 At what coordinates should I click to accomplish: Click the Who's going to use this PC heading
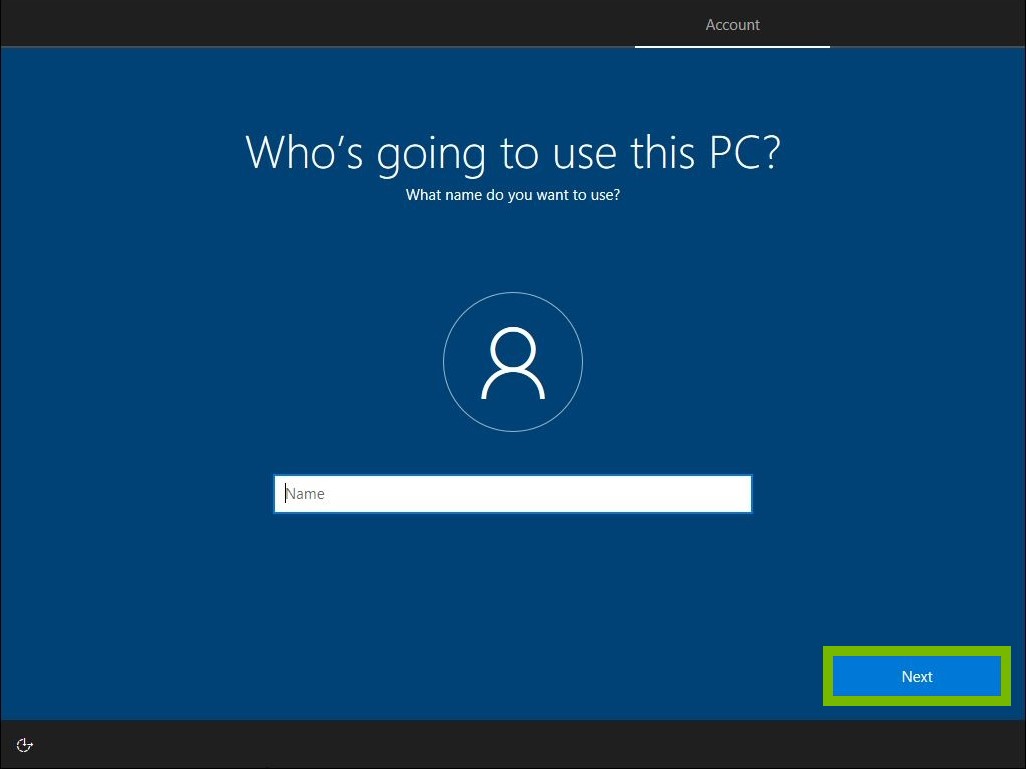[513, 152]
